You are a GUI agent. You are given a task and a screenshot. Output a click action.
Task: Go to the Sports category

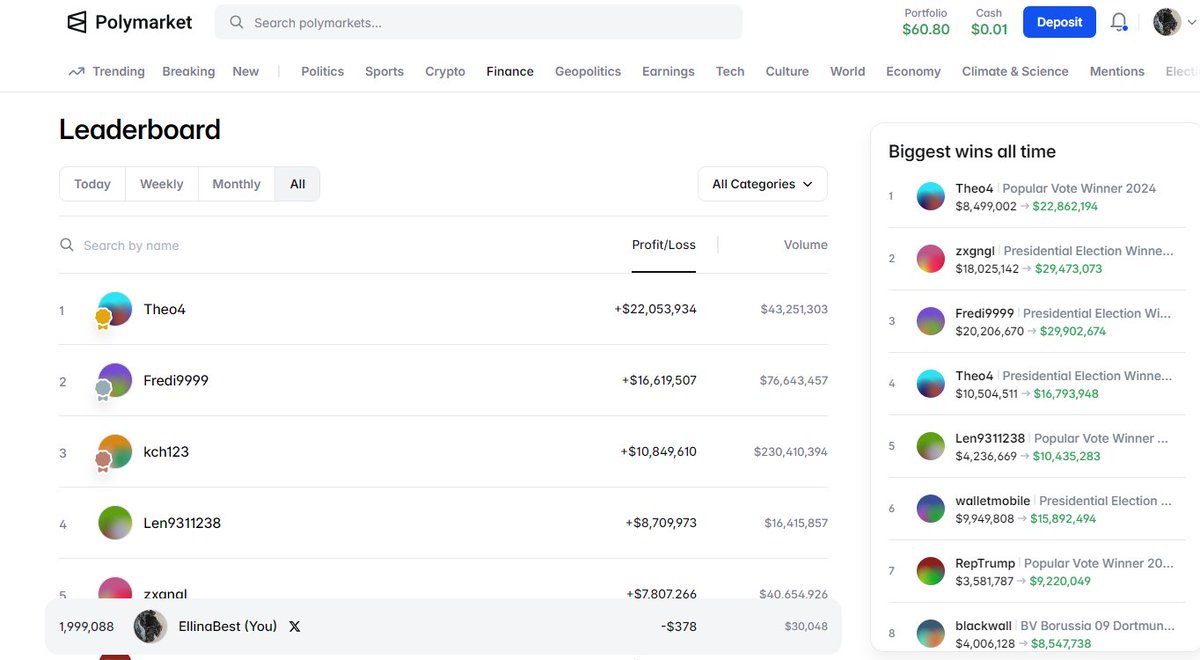coord(384,71)
